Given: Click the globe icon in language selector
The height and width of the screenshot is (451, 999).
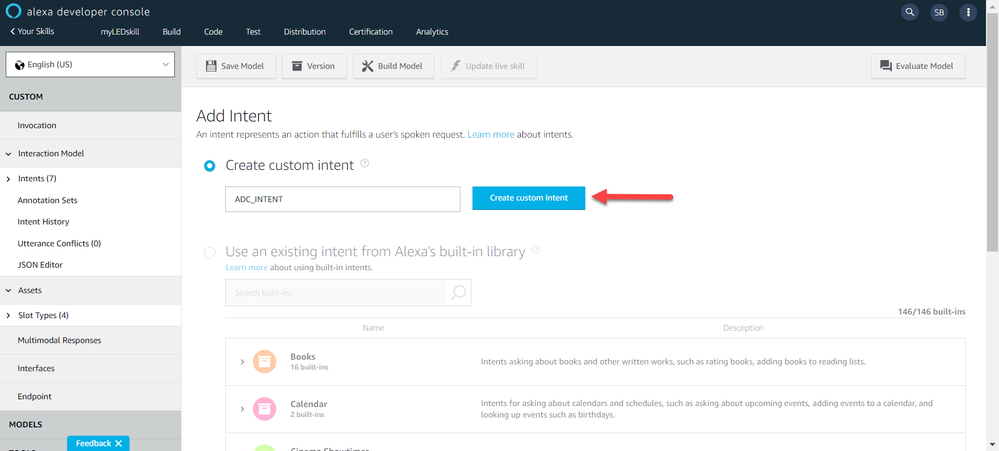Looking at the screenshot, I should click(x=20, y=65).
